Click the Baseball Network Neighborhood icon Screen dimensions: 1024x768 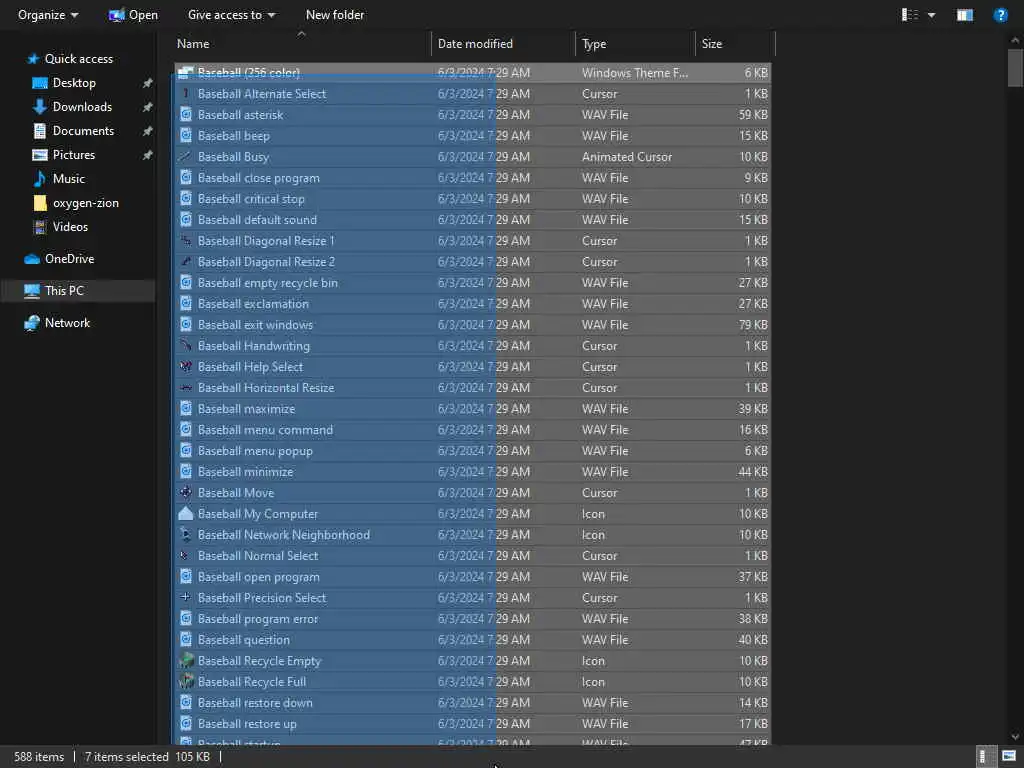(x=185, y=535)
